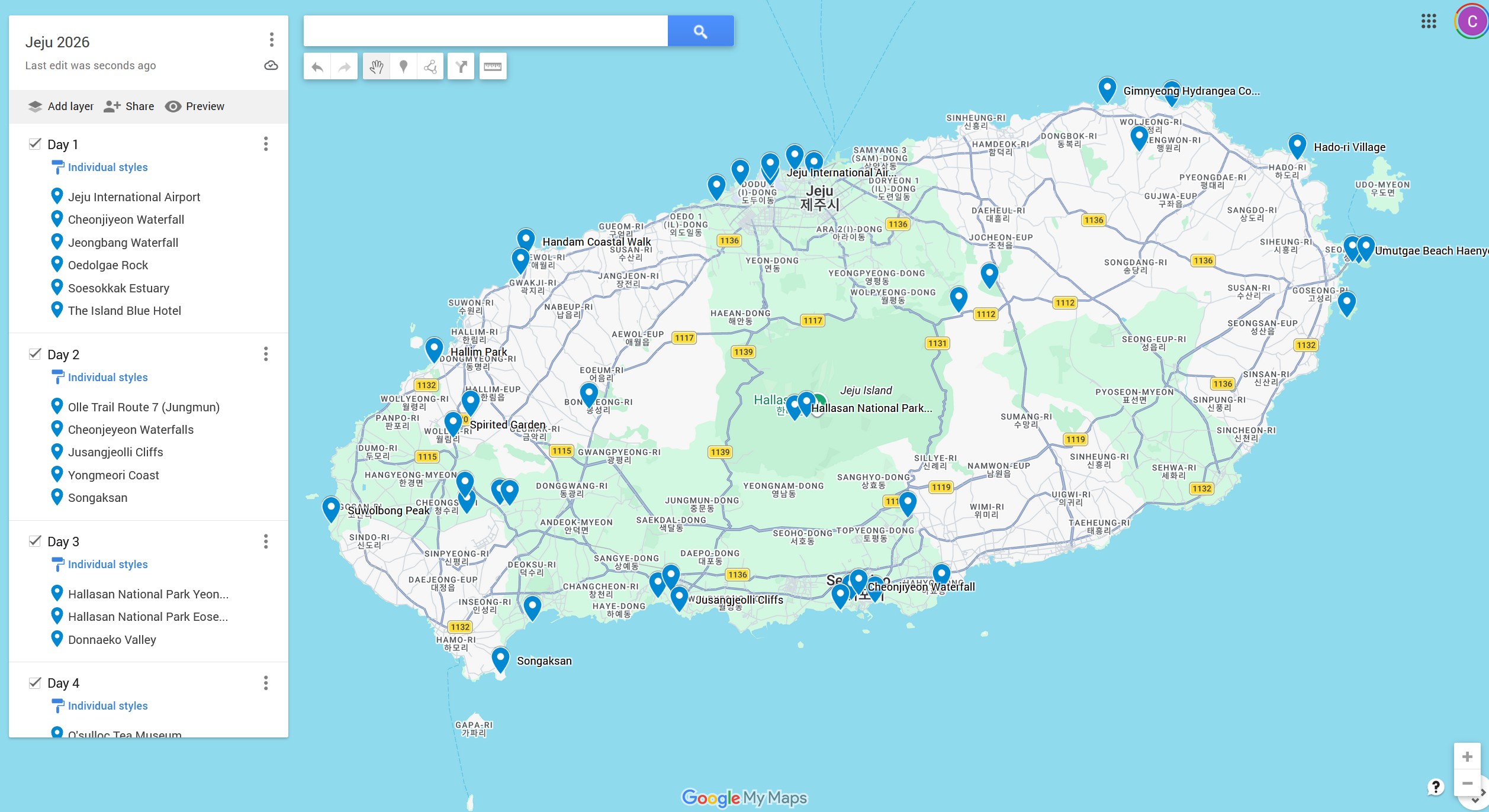Click Add layer
The height and width of the screenshot is (812, 1489).
point(61,107)
